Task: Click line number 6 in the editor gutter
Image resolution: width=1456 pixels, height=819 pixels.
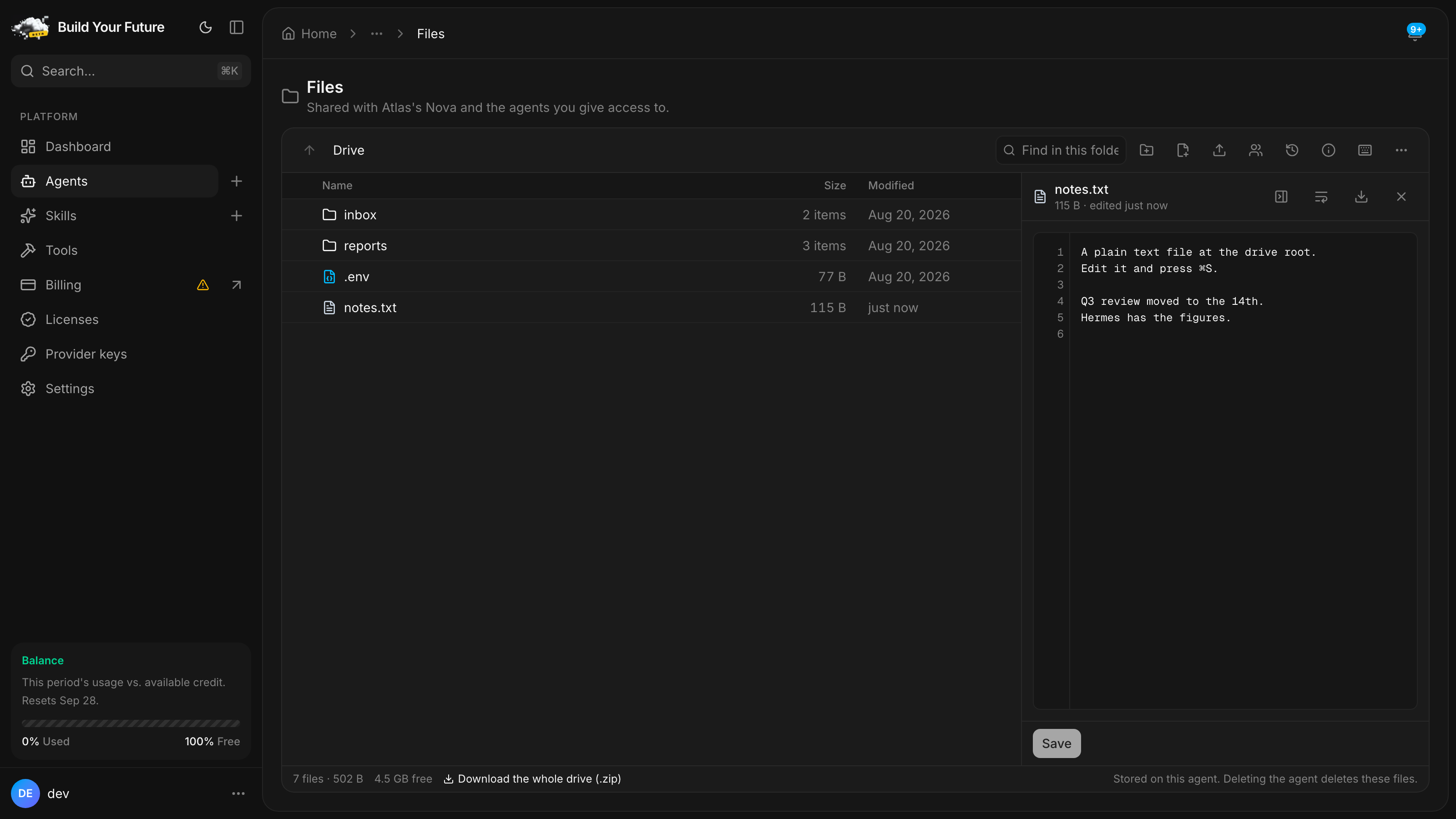Action: [1060, 334]
